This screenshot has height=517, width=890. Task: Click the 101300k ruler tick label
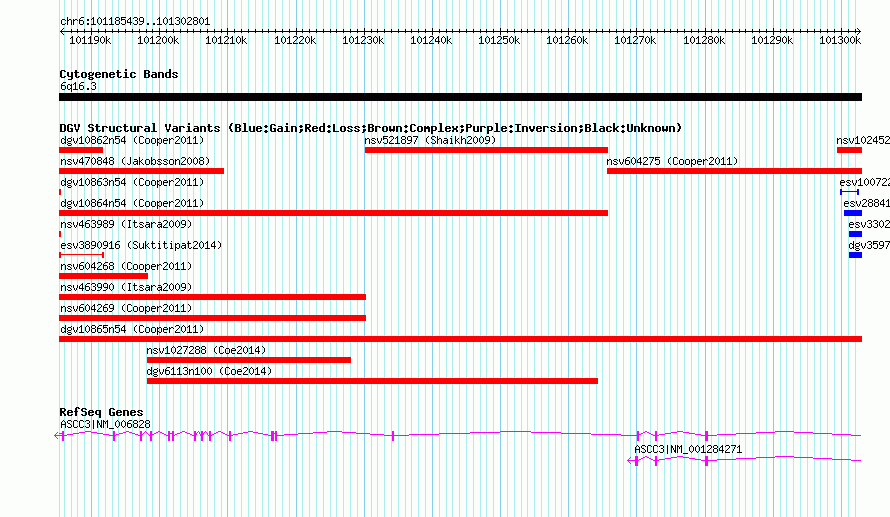pos(840,40)
